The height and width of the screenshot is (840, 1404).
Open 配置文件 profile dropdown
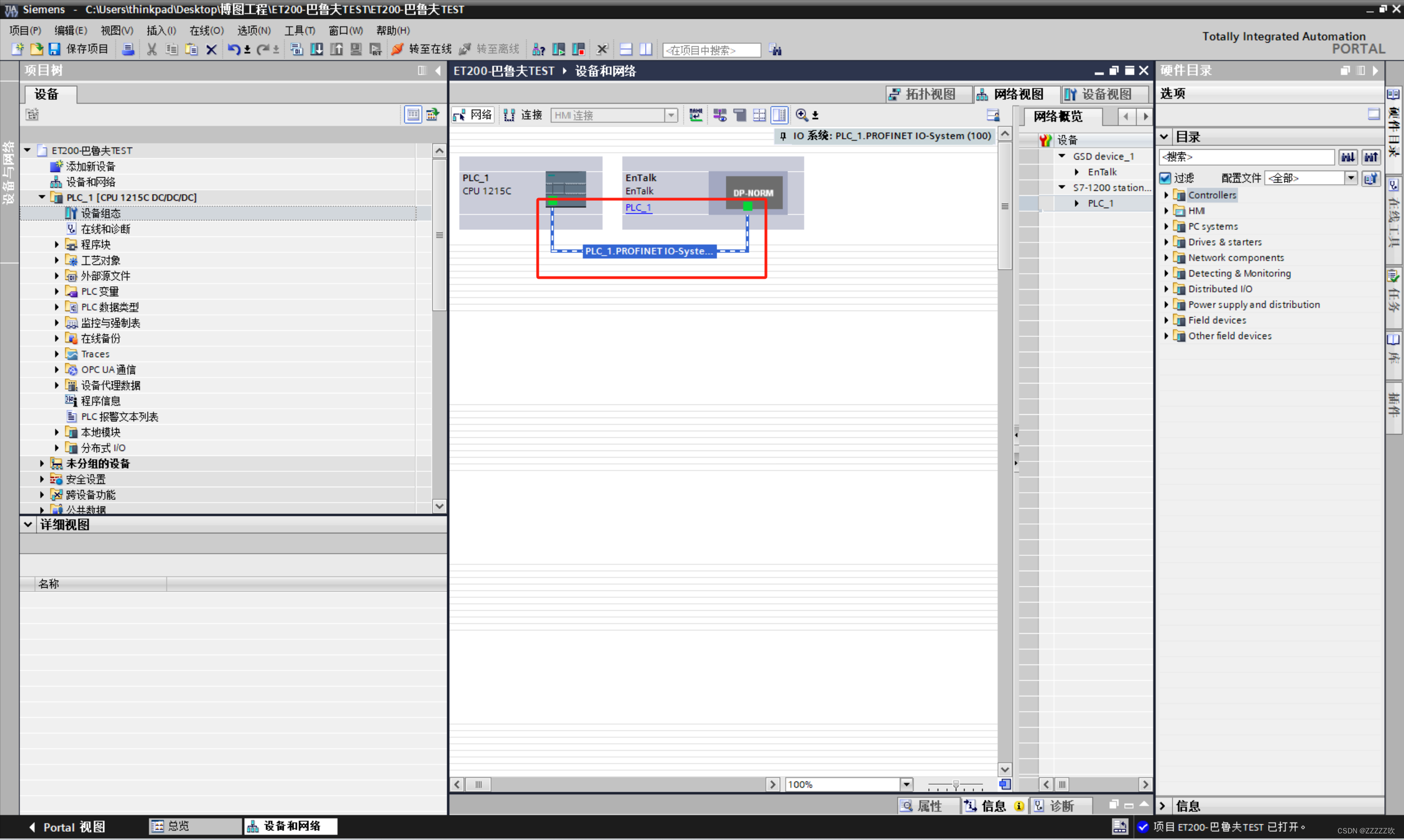tap(1351, 178)
